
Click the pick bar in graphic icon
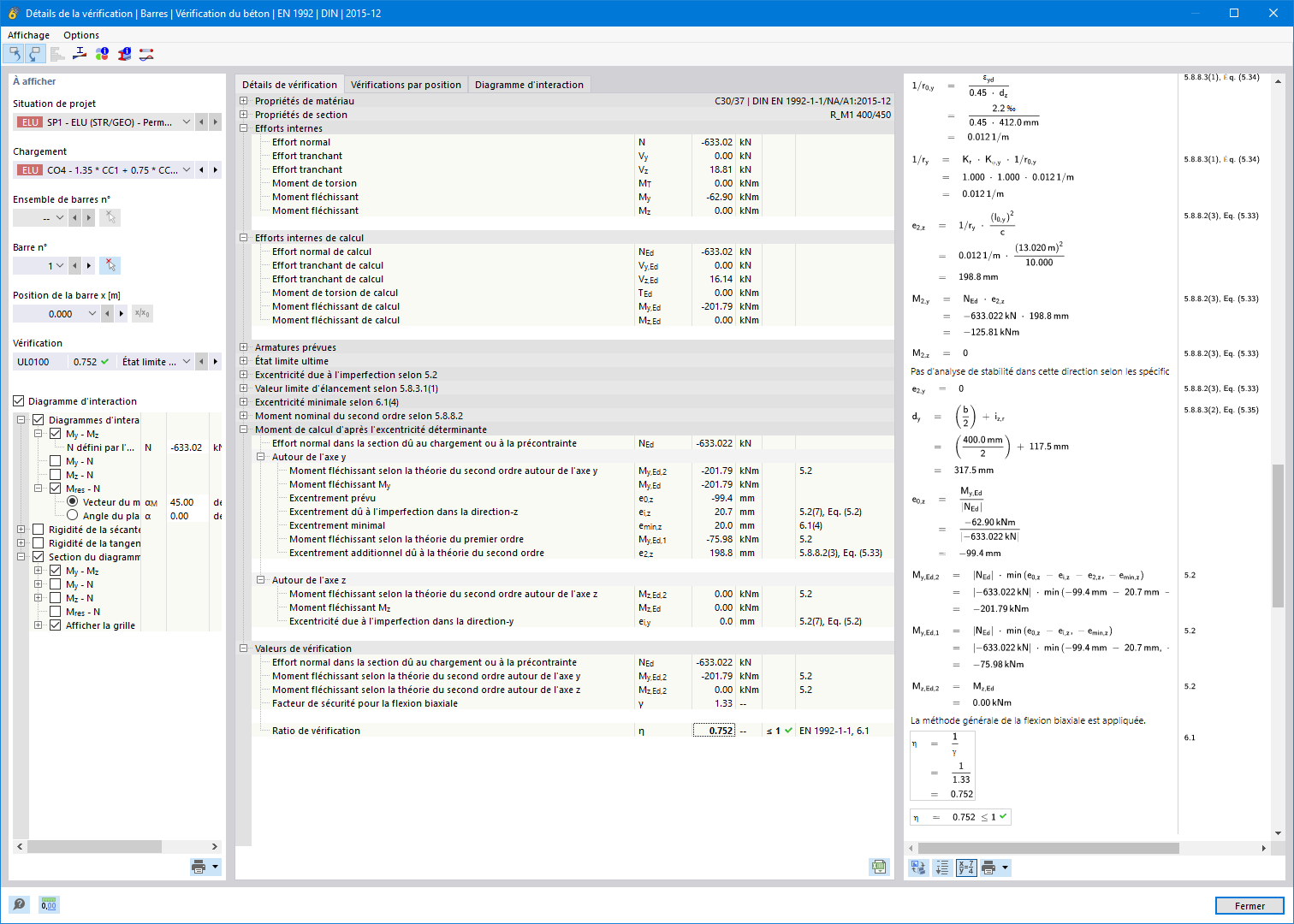point(110,265)
